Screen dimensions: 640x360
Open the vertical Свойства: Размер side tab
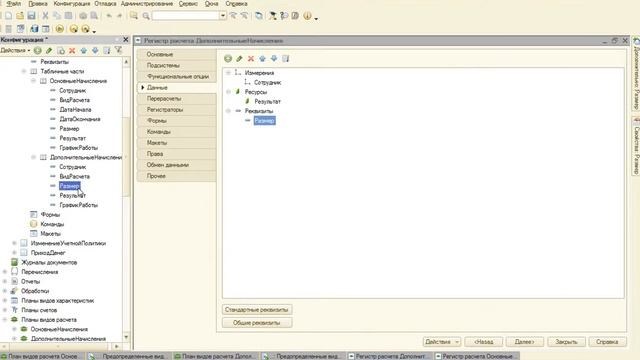[x=636, y=146]
